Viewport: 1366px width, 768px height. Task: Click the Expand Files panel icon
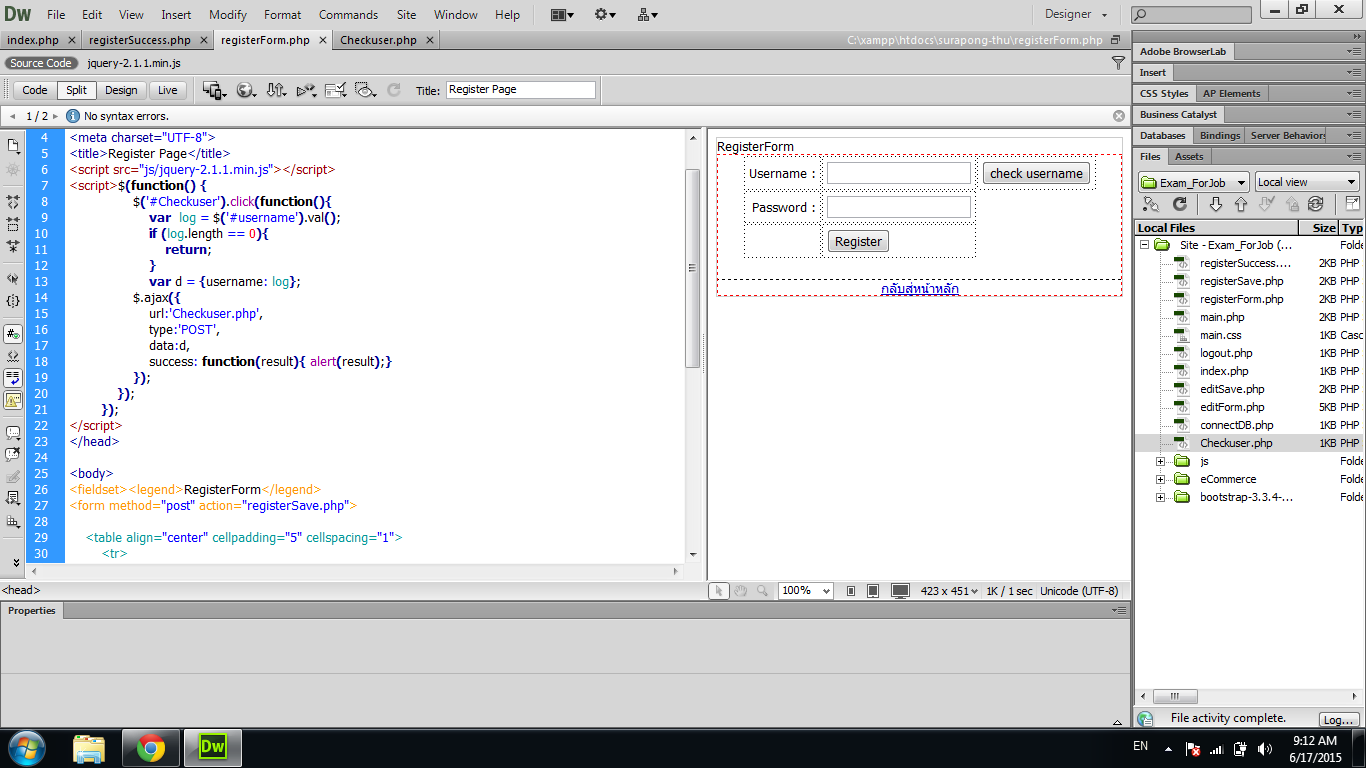coord(1352,204)
